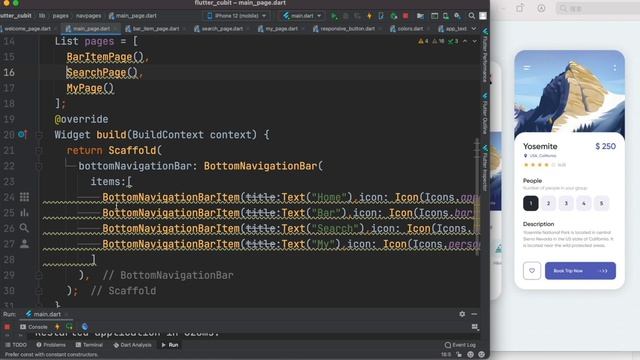Toggle fold marker at line 29

[39, 275]
